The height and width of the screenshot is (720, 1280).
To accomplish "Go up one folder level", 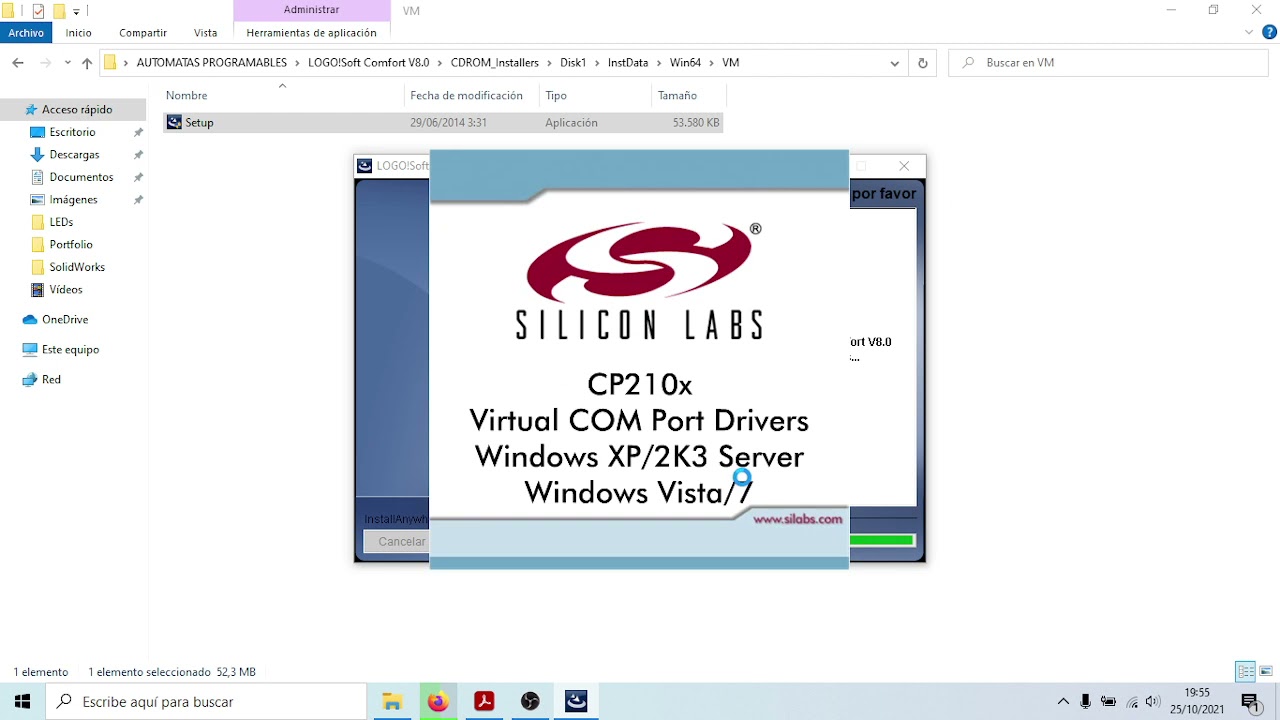I will tap(87, 62).
